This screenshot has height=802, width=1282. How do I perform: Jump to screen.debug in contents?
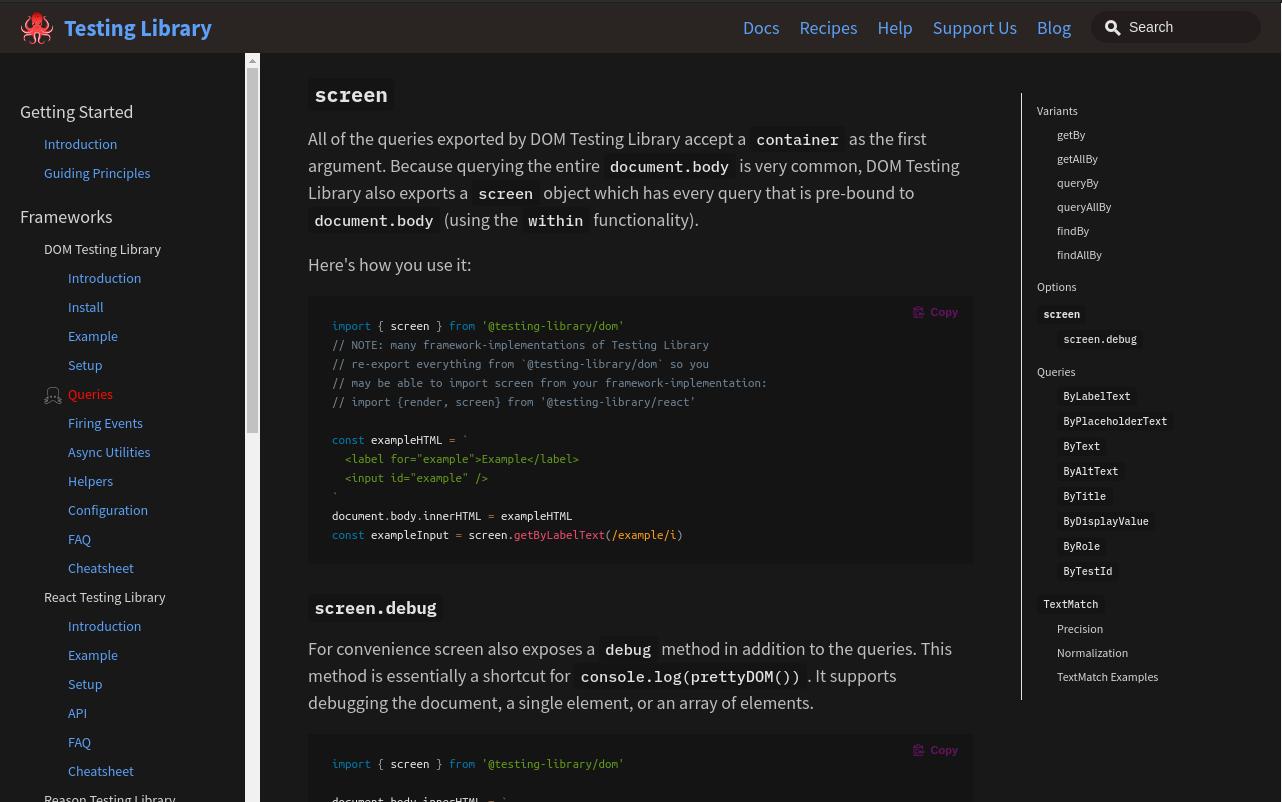(1100, 339)
